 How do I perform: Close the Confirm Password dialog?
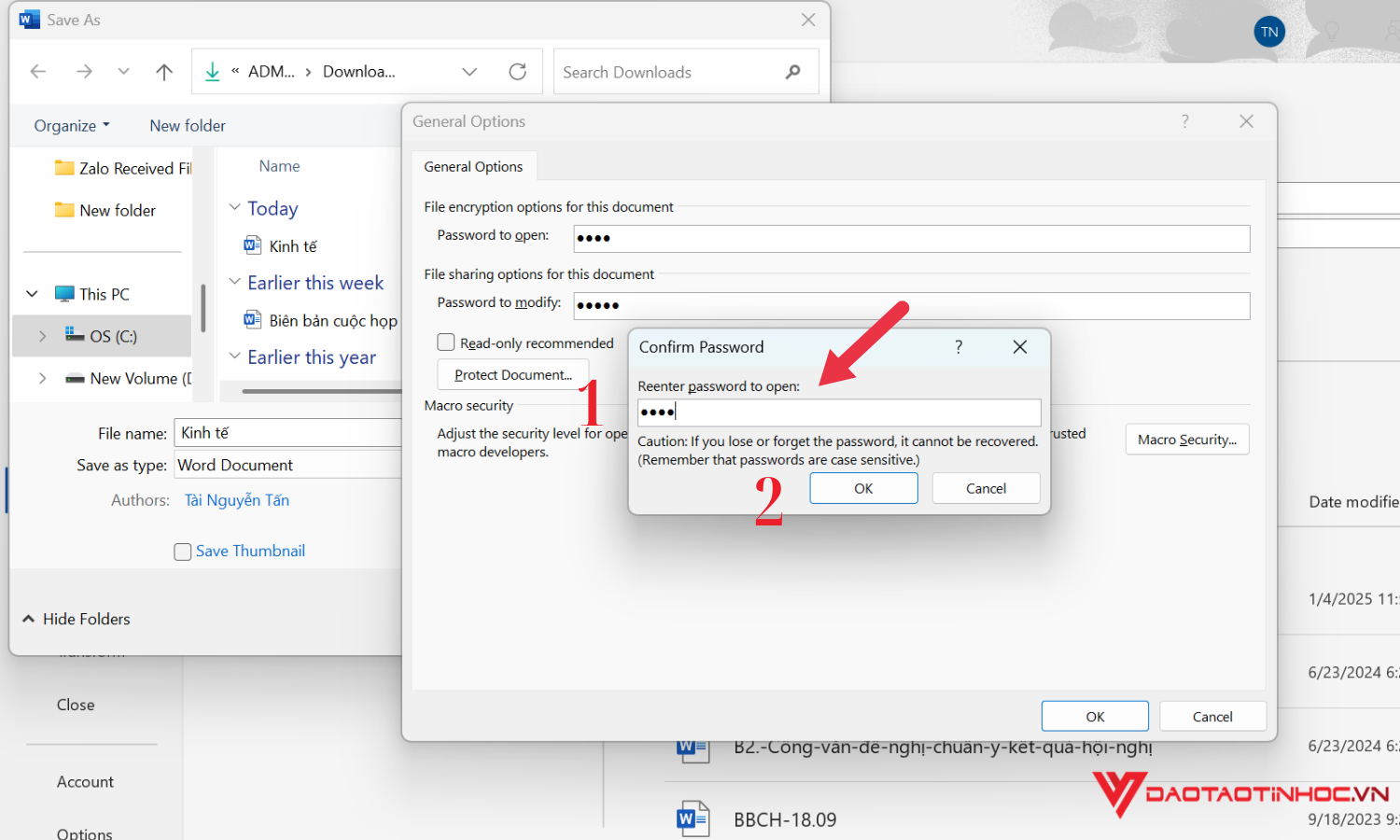(x=1020, y=347)
